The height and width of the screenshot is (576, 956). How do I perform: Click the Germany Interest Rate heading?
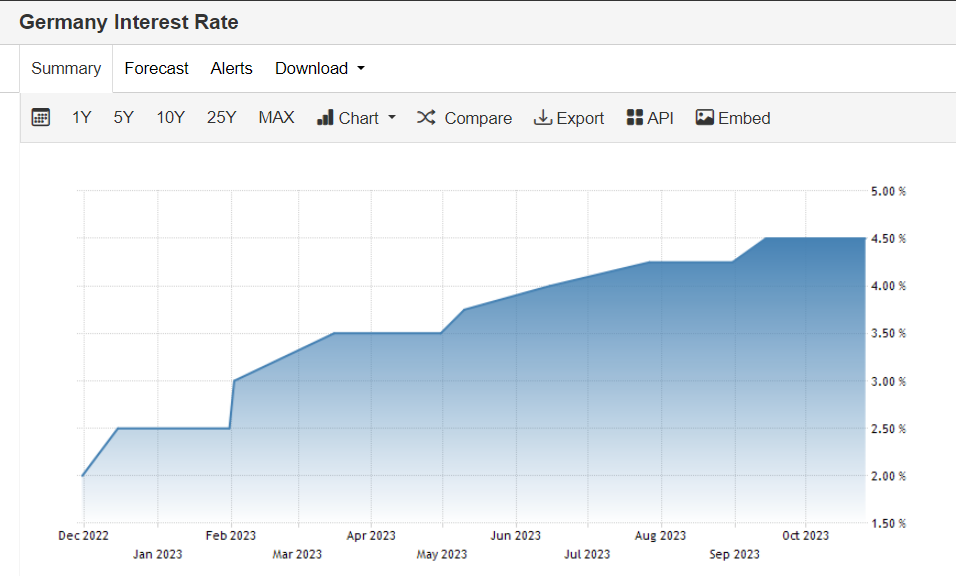point(129,22)
